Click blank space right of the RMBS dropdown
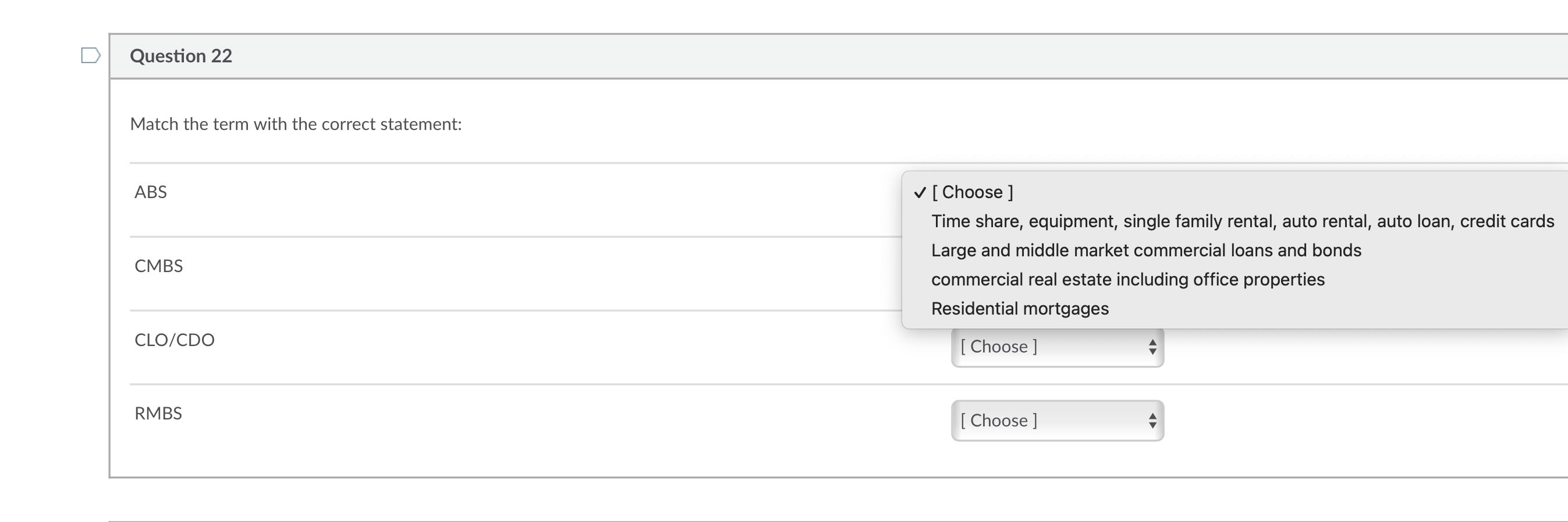 1339,420
